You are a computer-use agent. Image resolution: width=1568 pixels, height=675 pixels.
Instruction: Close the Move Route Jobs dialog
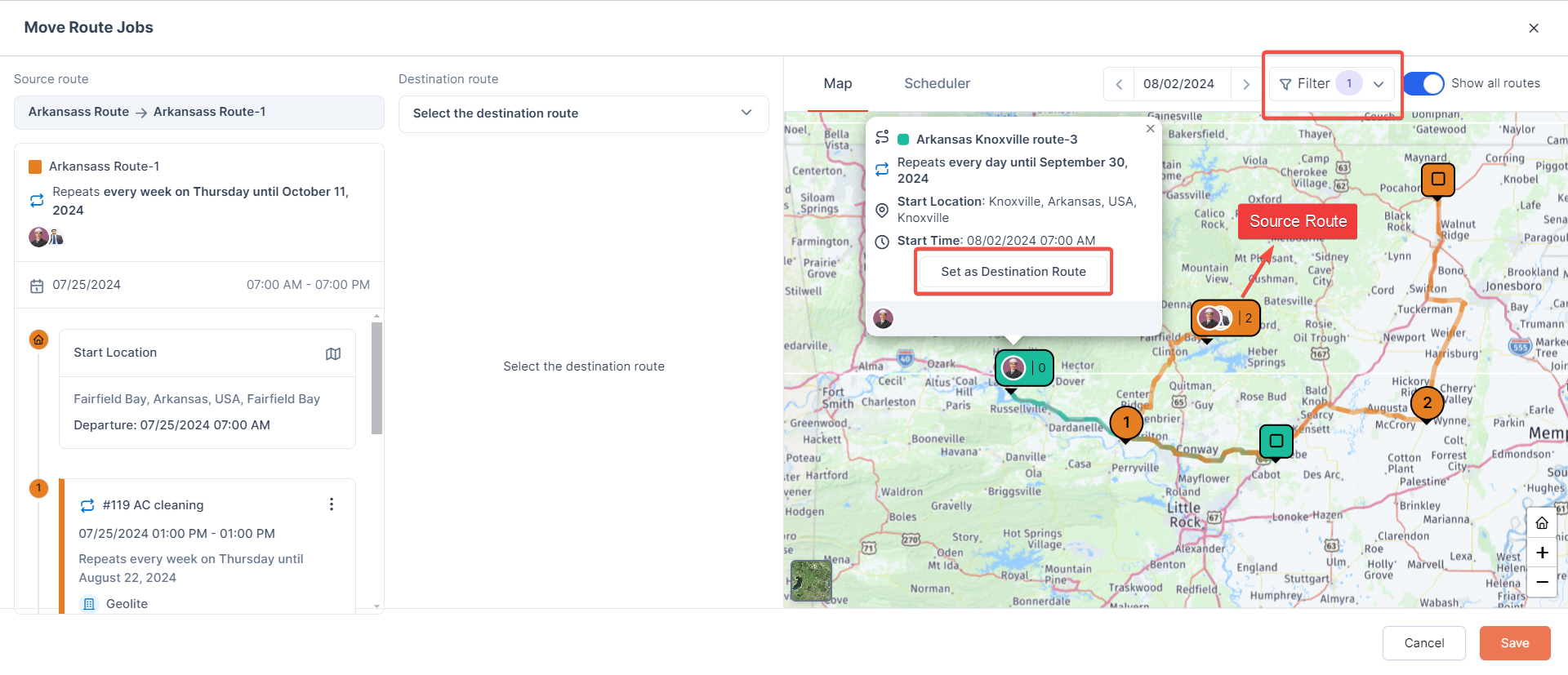[1534, 28]
